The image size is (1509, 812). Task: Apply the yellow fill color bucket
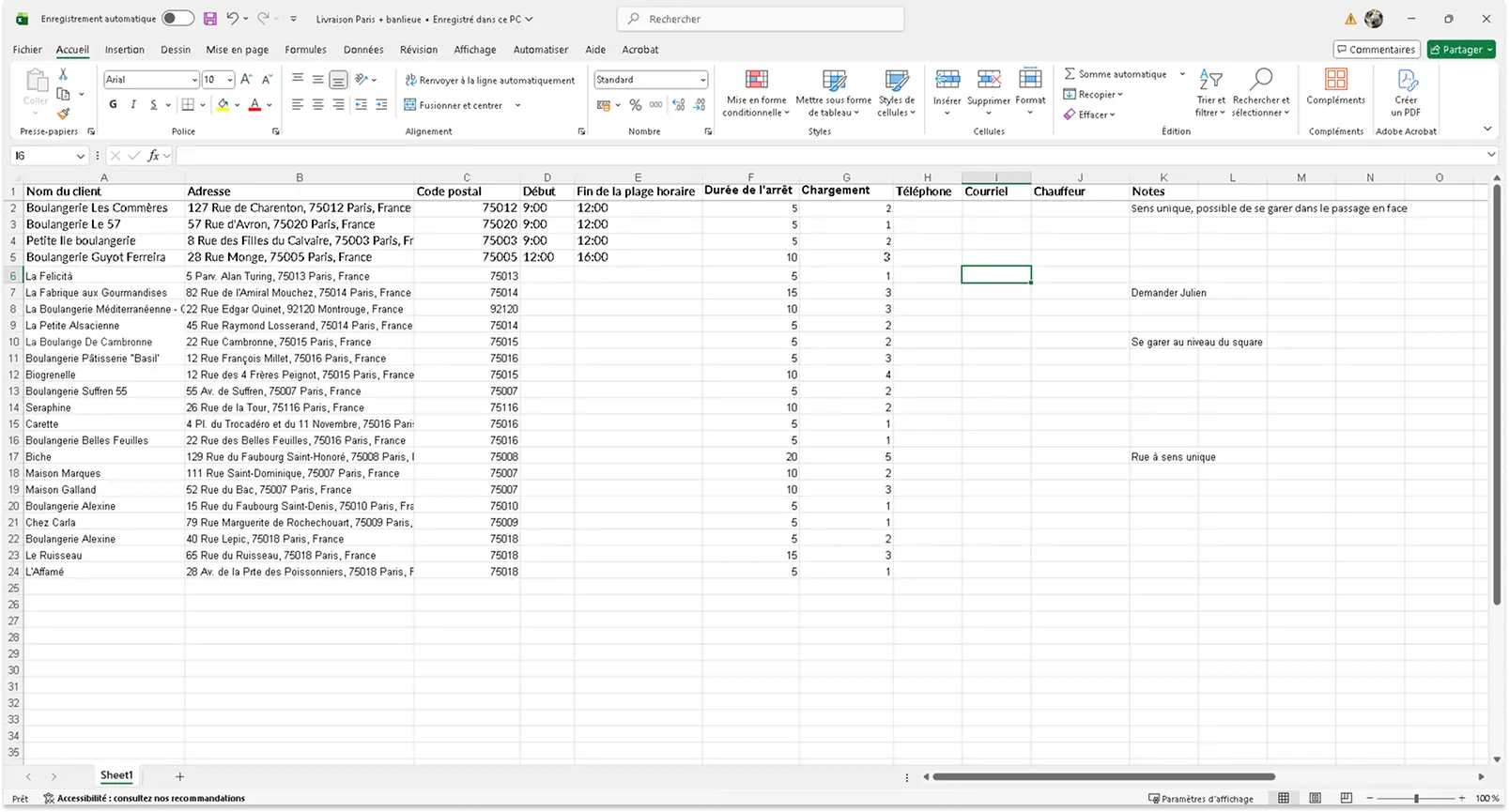[223, 105]
